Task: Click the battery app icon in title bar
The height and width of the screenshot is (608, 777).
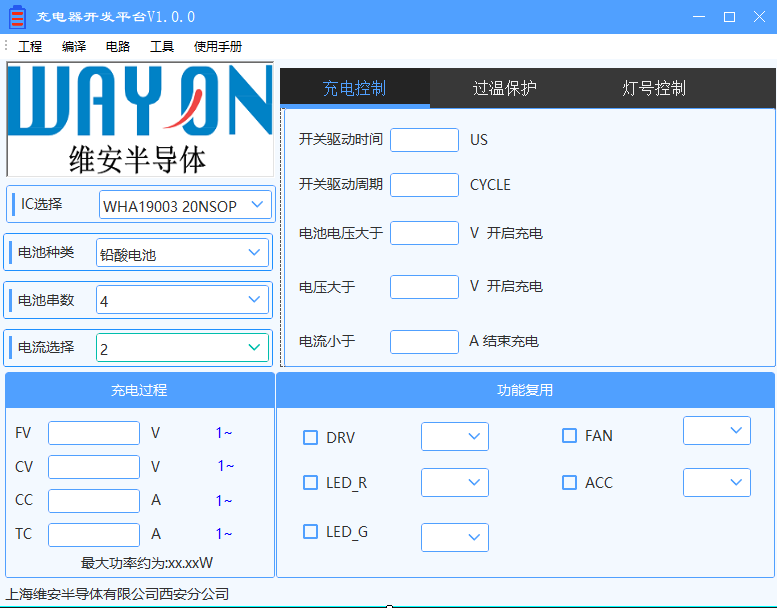Action: tap(18, 17)
